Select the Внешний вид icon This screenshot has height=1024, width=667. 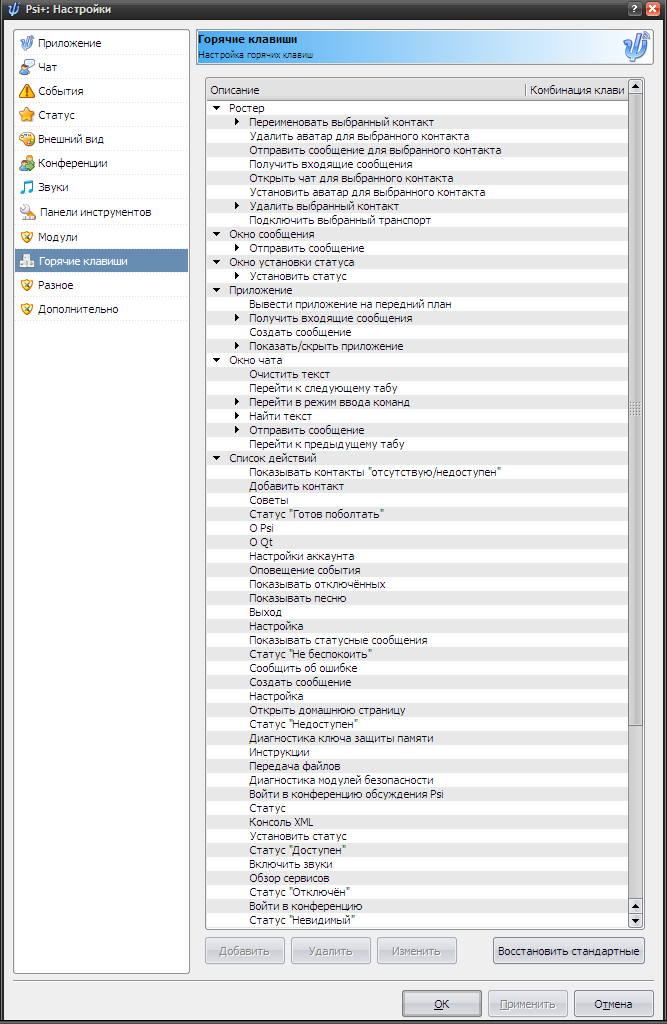27,139
